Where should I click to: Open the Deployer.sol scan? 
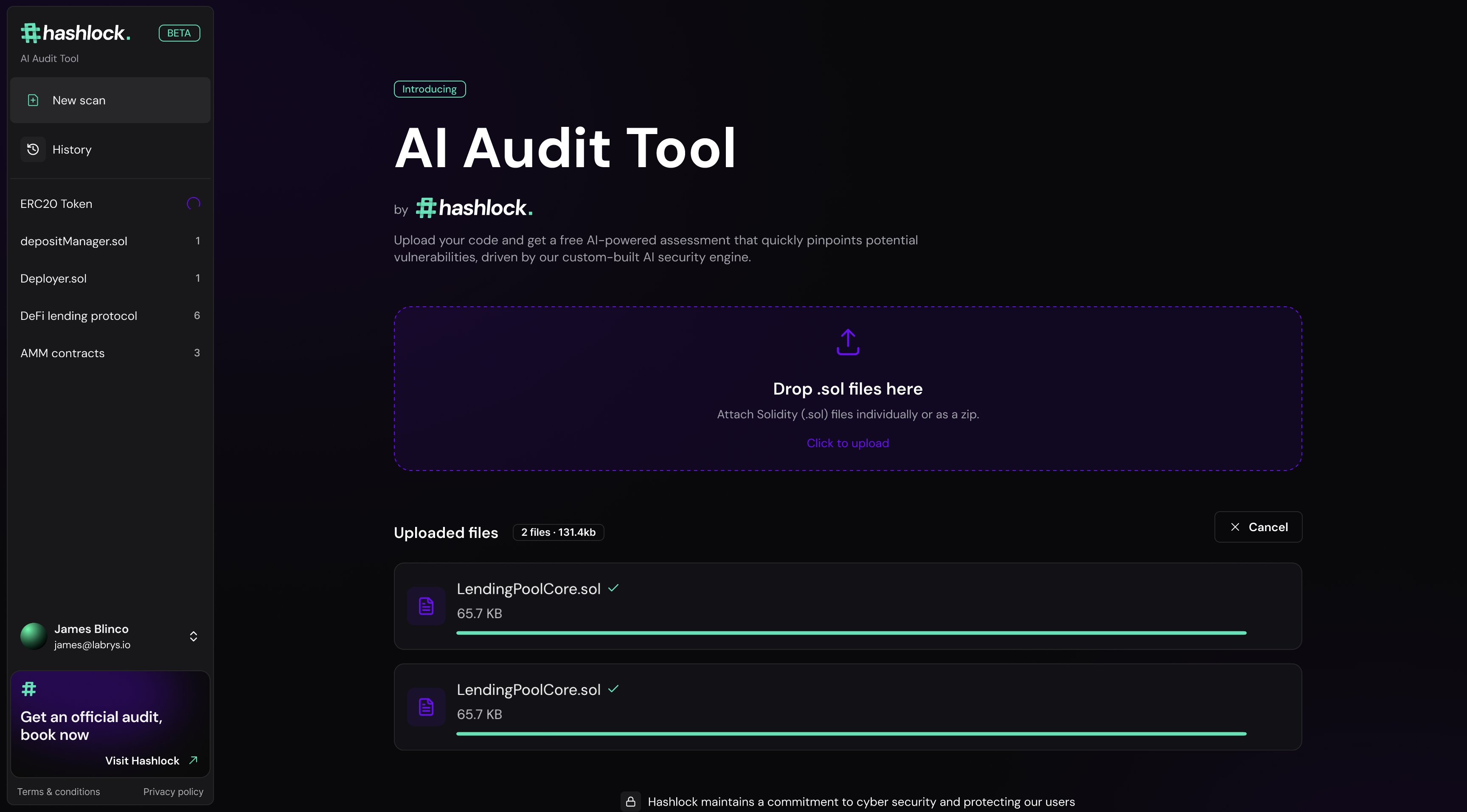(110, 278)
